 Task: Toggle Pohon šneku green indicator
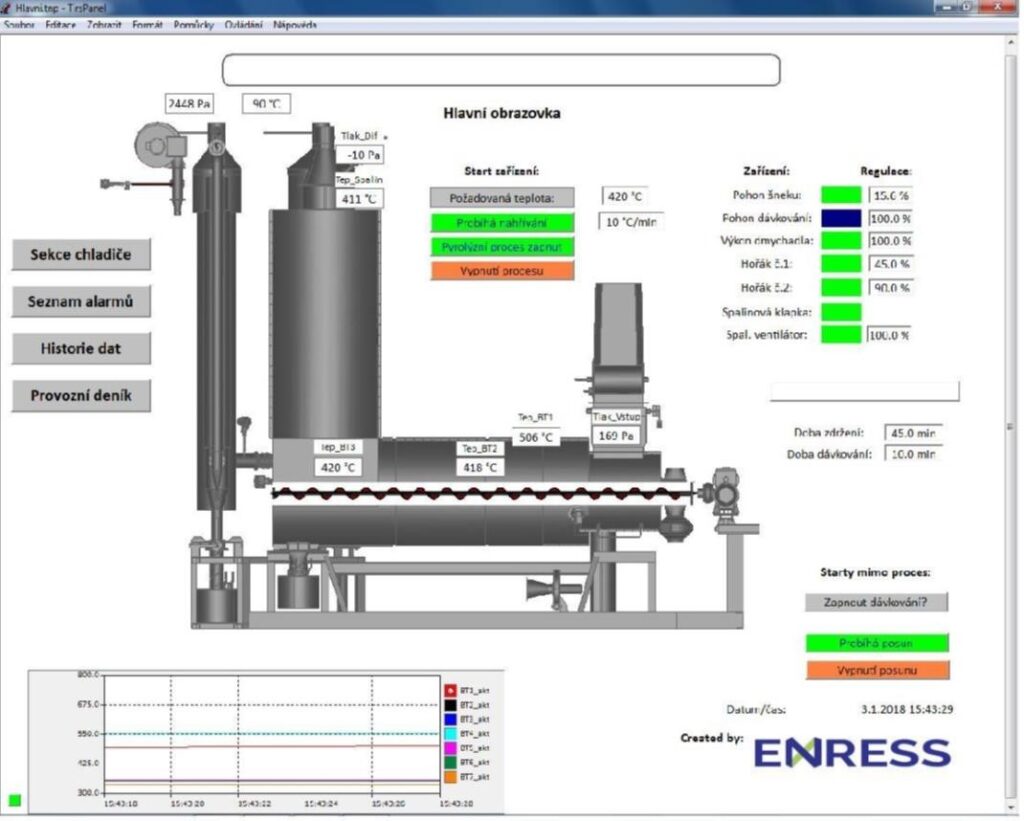(x=841, y=195)
